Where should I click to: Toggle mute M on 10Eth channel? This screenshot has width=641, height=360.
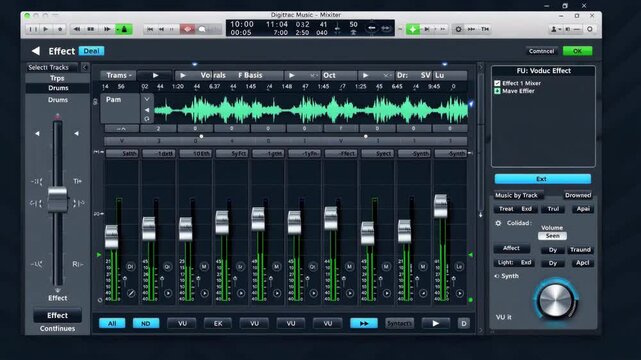click(x=204, y=267)
